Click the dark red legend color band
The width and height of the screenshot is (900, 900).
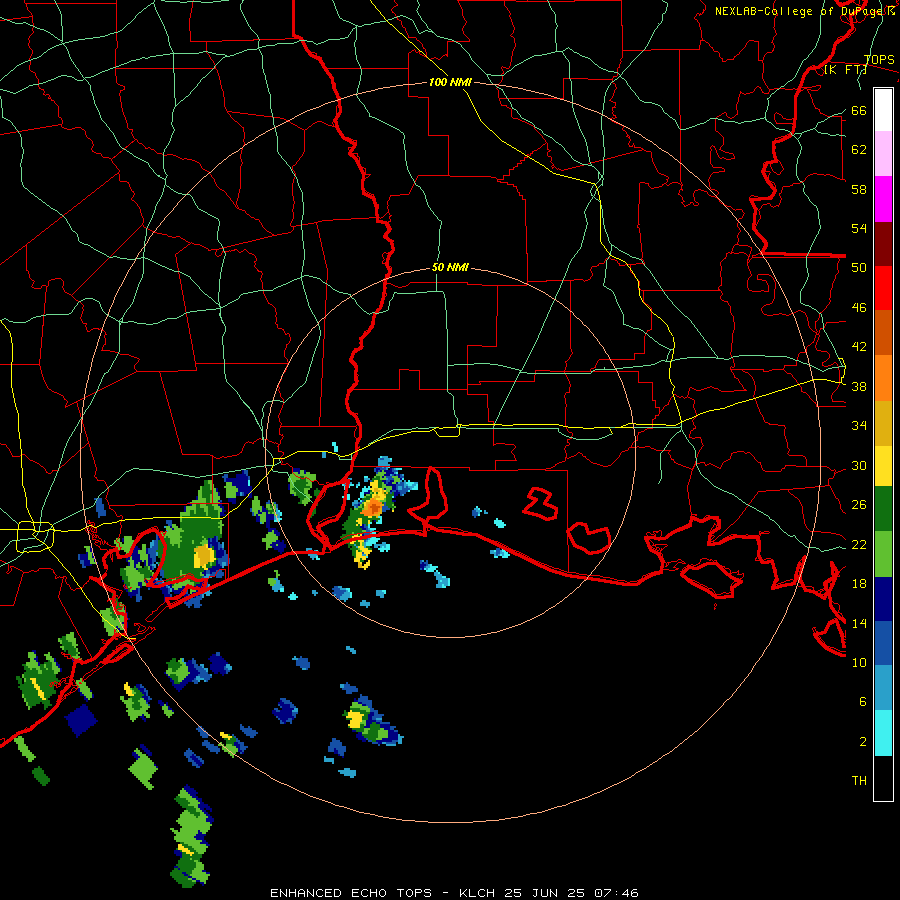(883, 244)
